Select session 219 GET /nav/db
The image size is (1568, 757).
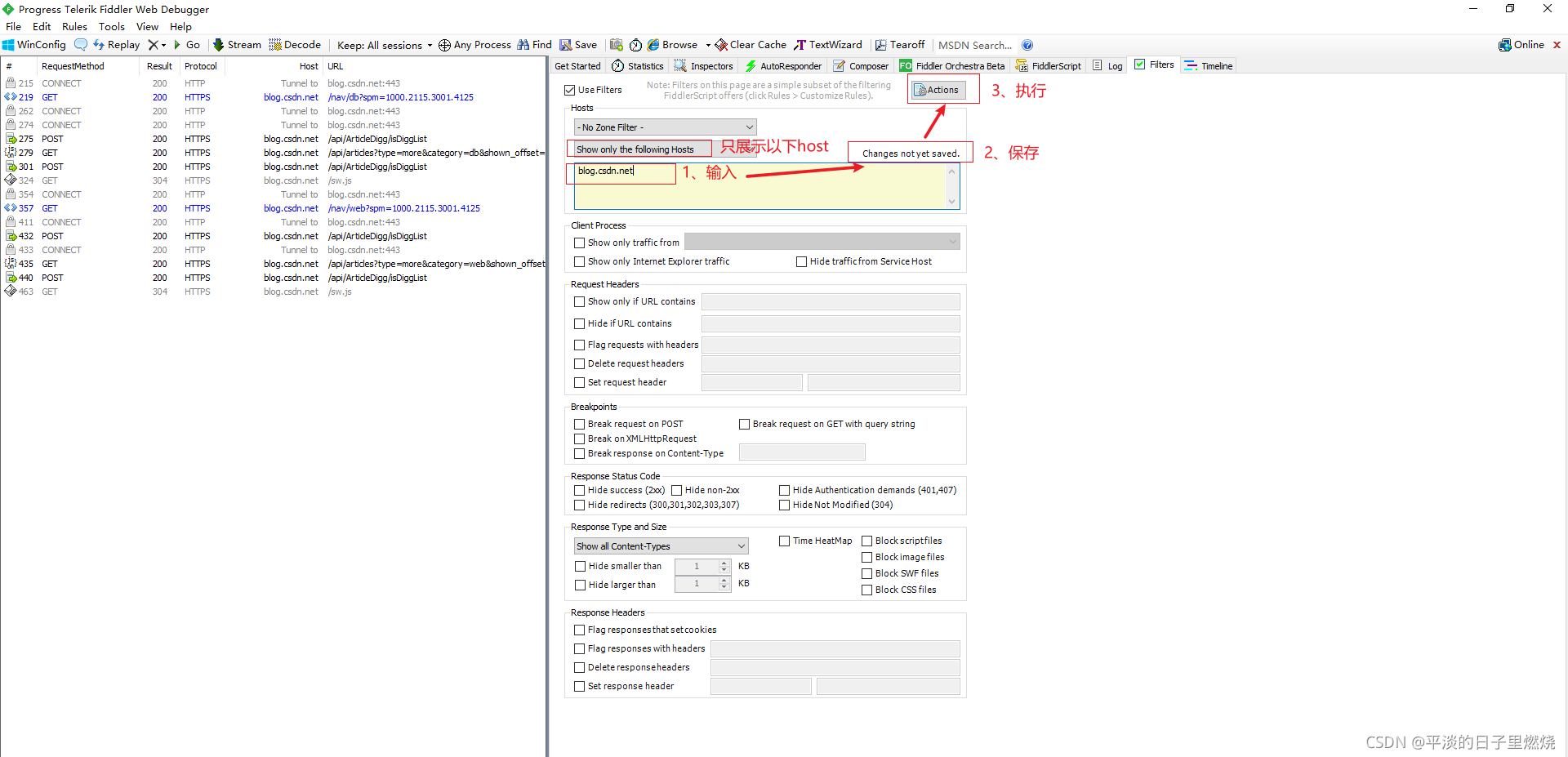point(274,97)
